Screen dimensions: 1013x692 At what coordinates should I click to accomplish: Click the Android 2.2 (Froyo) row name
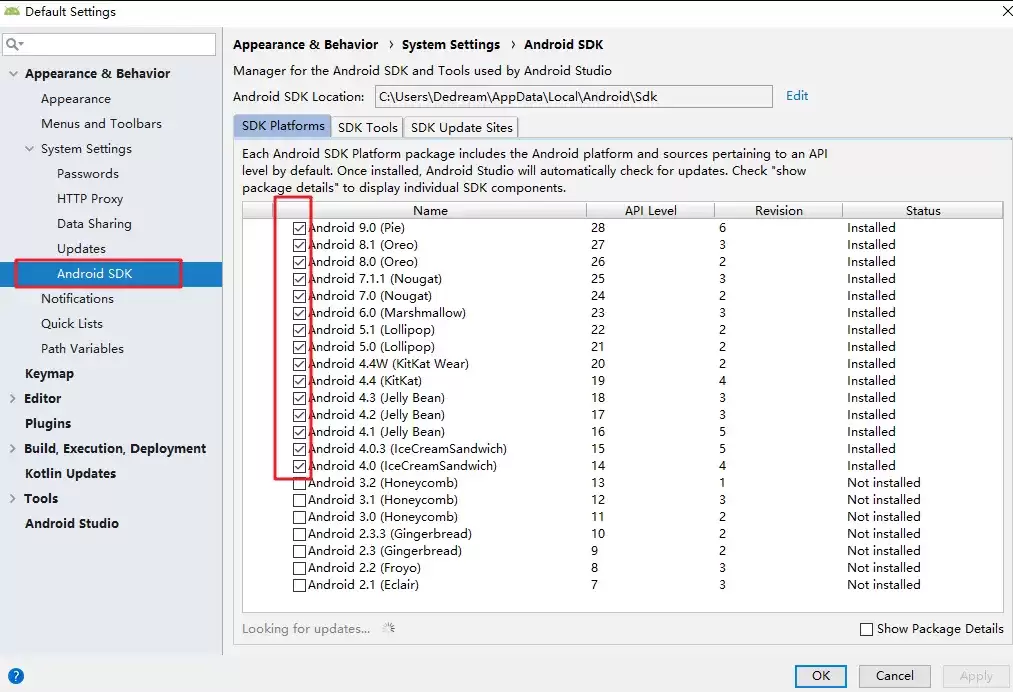pos(364,568)
